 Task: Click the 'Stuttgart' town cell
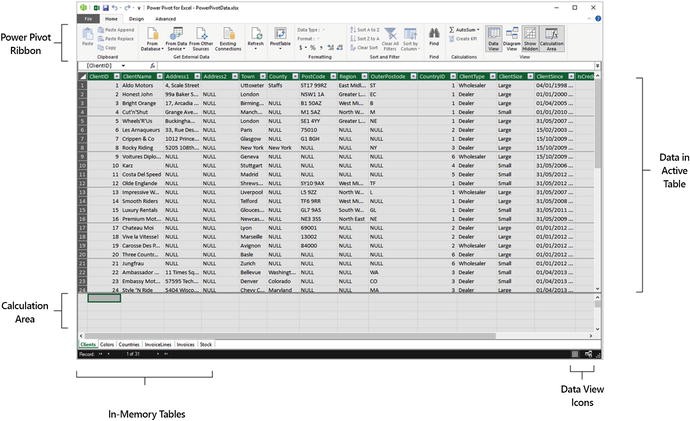(251, 166)
